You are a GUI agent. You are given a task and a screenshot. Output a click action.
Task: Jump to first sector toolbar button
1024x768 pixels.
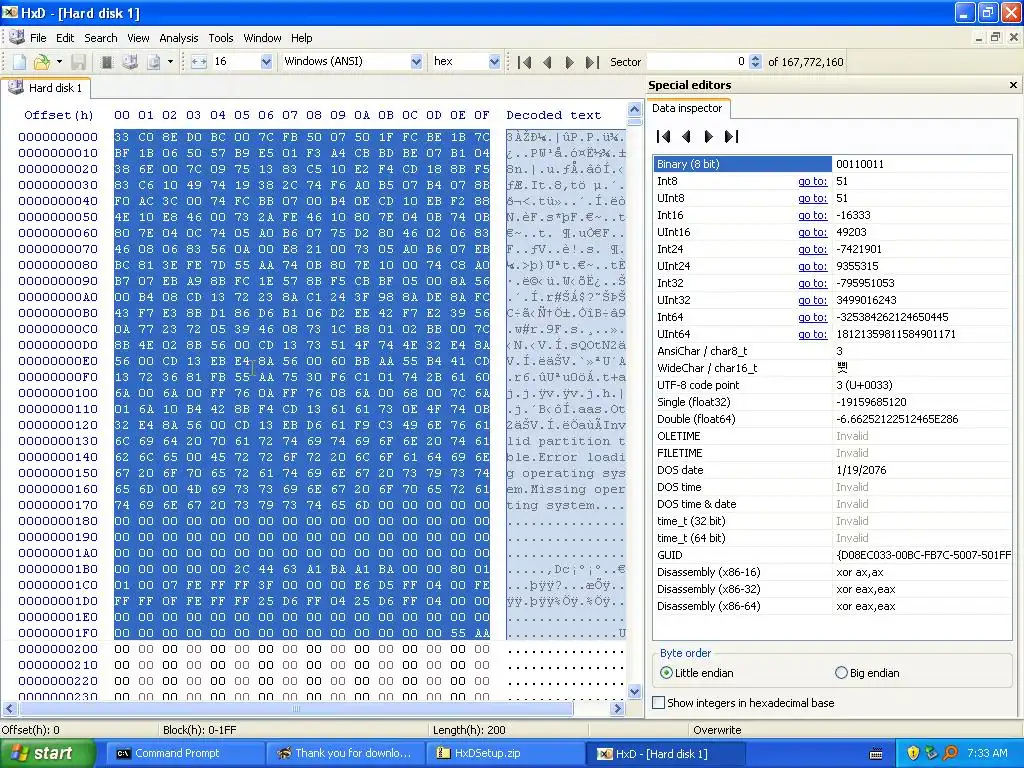(x=524, y=62)
